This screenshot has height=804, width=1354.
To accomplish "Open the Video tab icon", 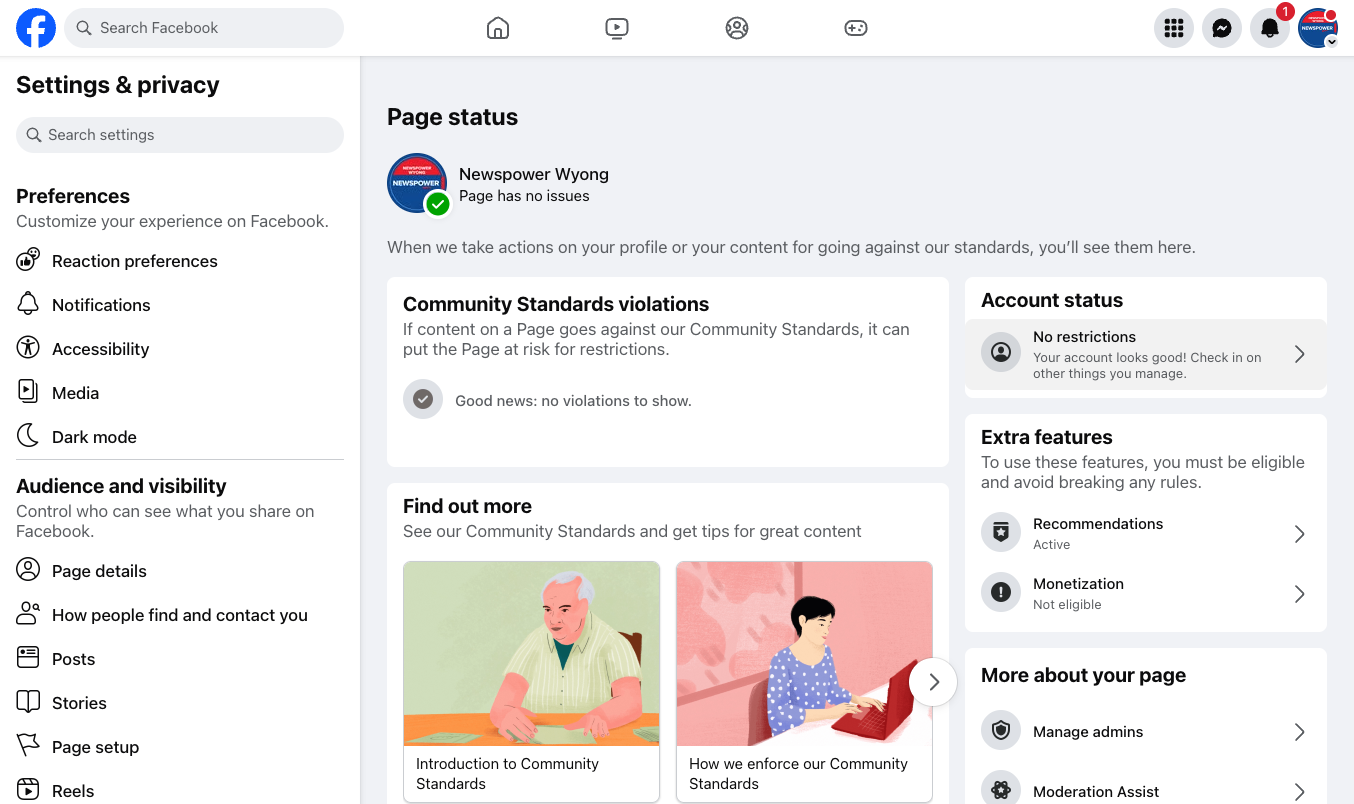I will click(617, 28).
